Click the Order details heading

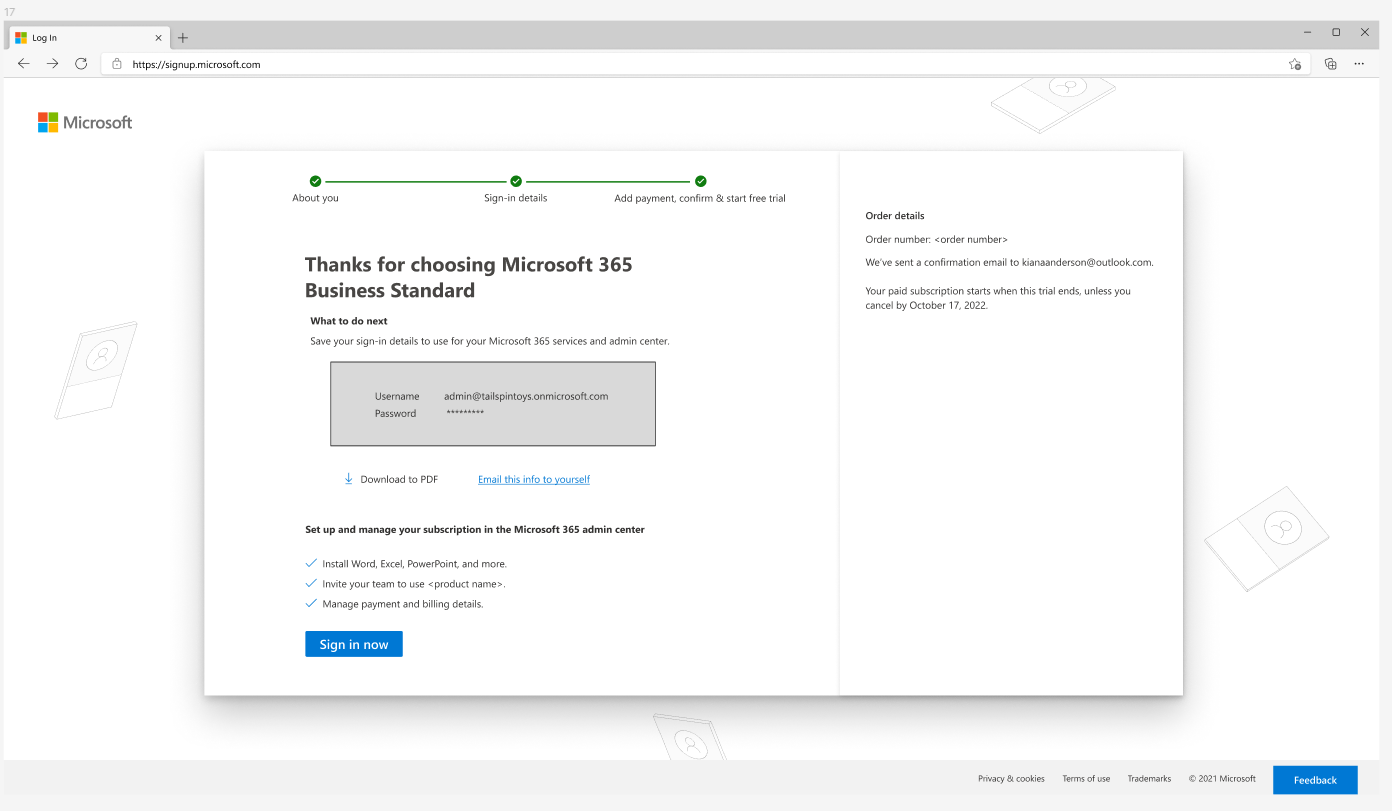tap(895, 216)
